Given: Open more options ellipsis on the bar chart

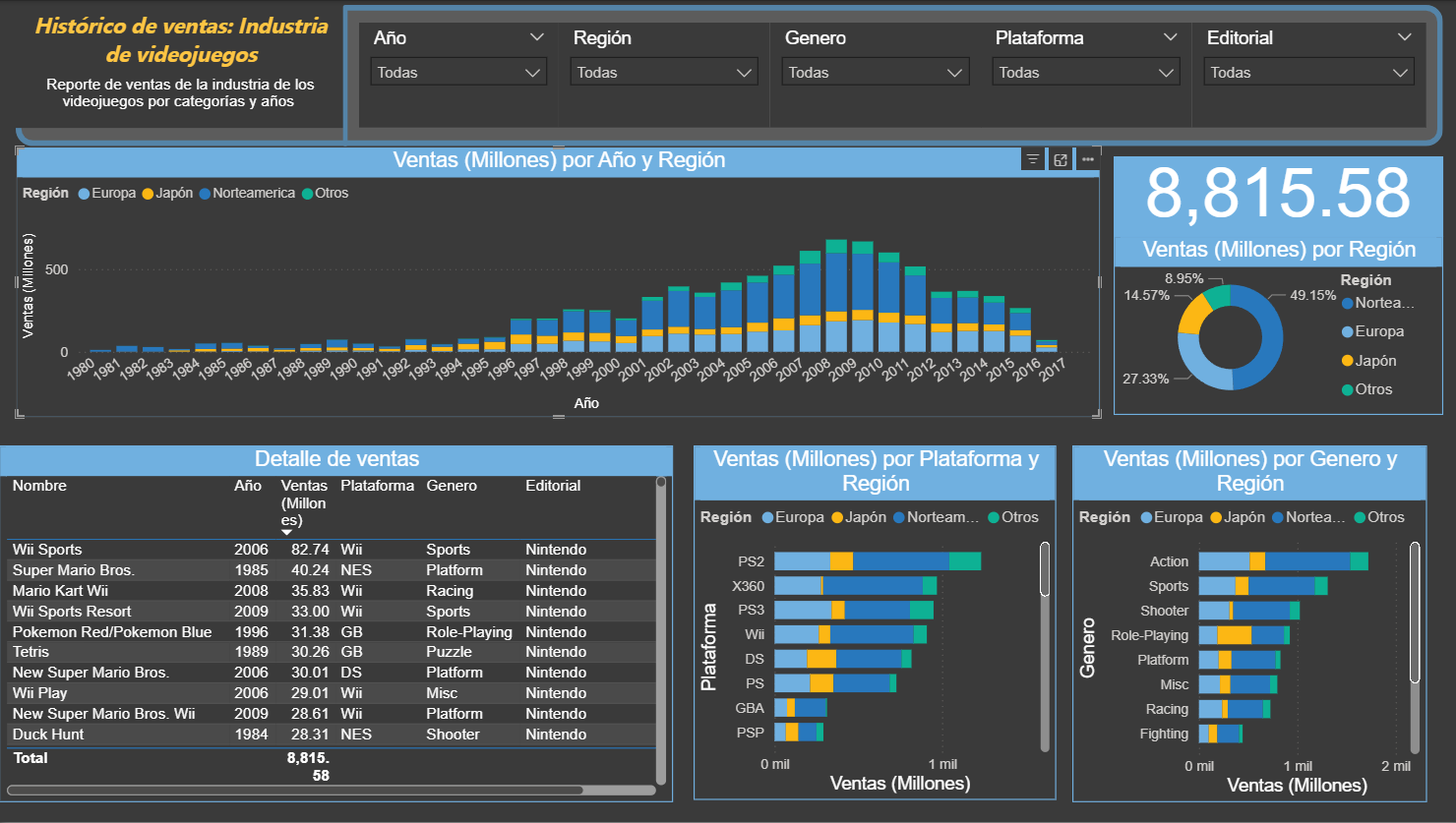Looking at the screenshot, I should pyautogui.click(x=1087, y=159).
